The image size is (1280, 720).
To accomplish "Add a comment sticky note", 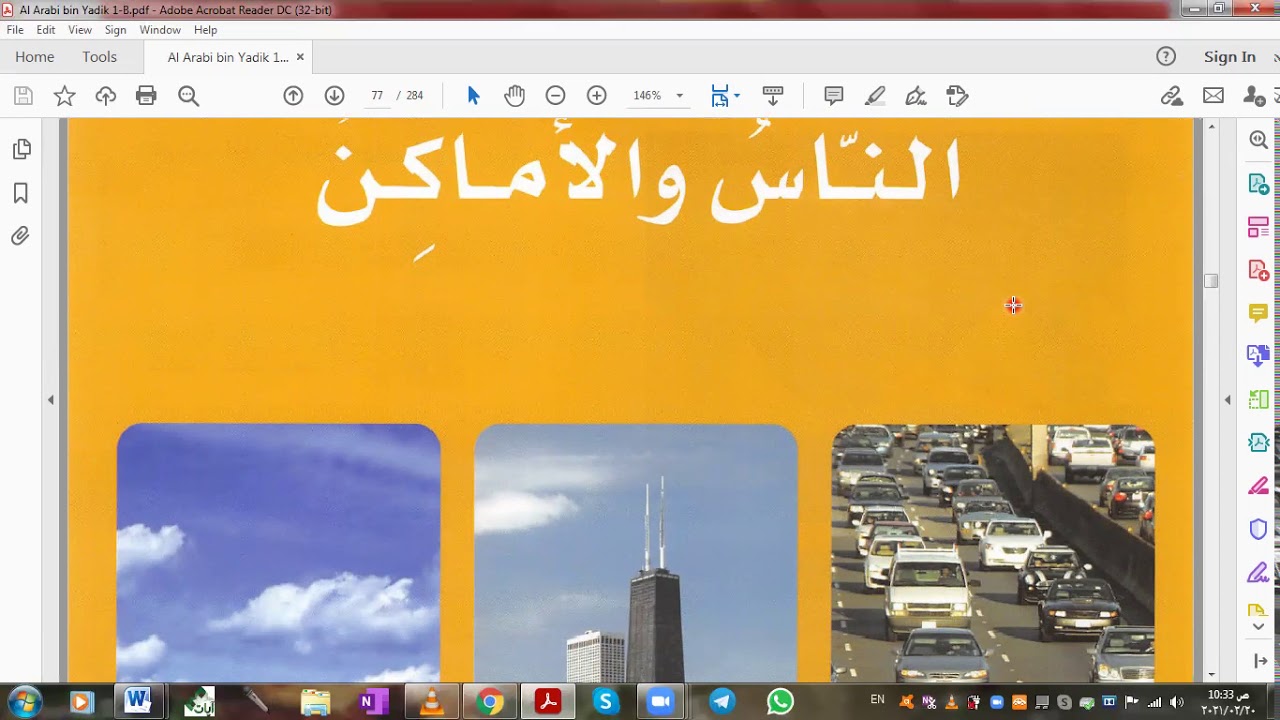I will (833, 96).
